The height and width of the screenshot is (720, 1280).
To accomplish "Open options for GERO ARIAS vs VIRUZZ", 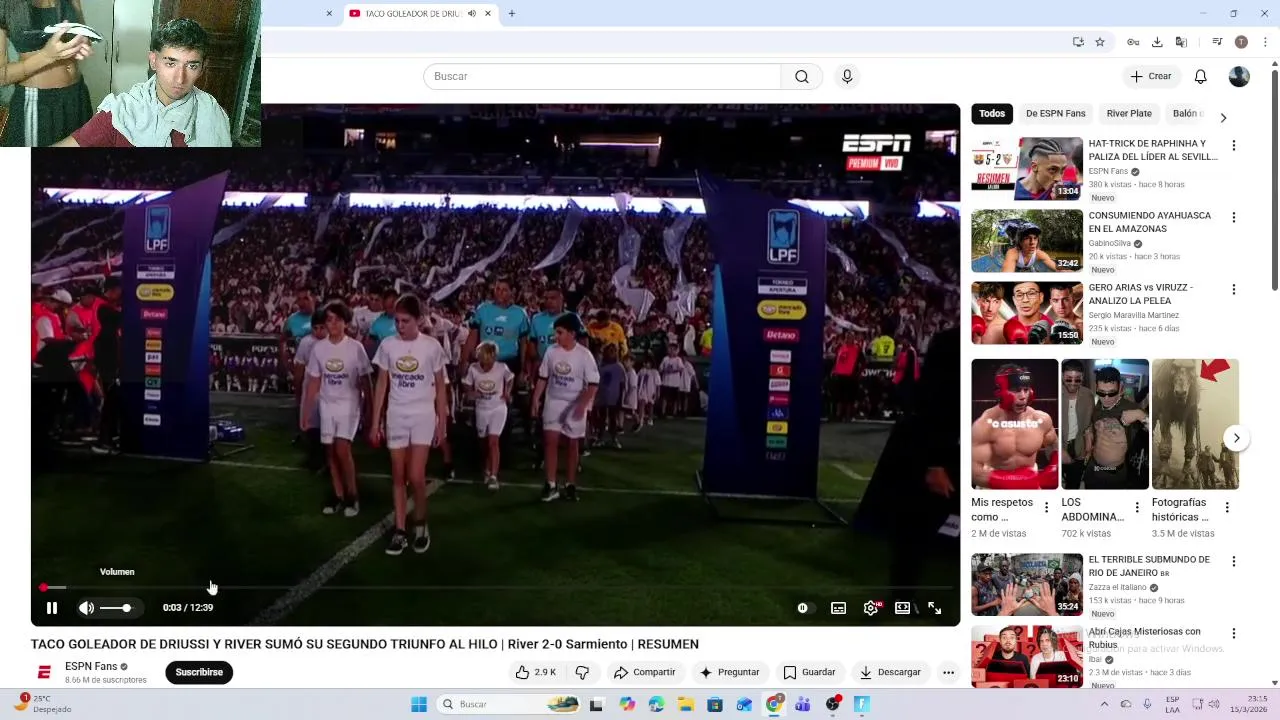I will point(1233,290).
